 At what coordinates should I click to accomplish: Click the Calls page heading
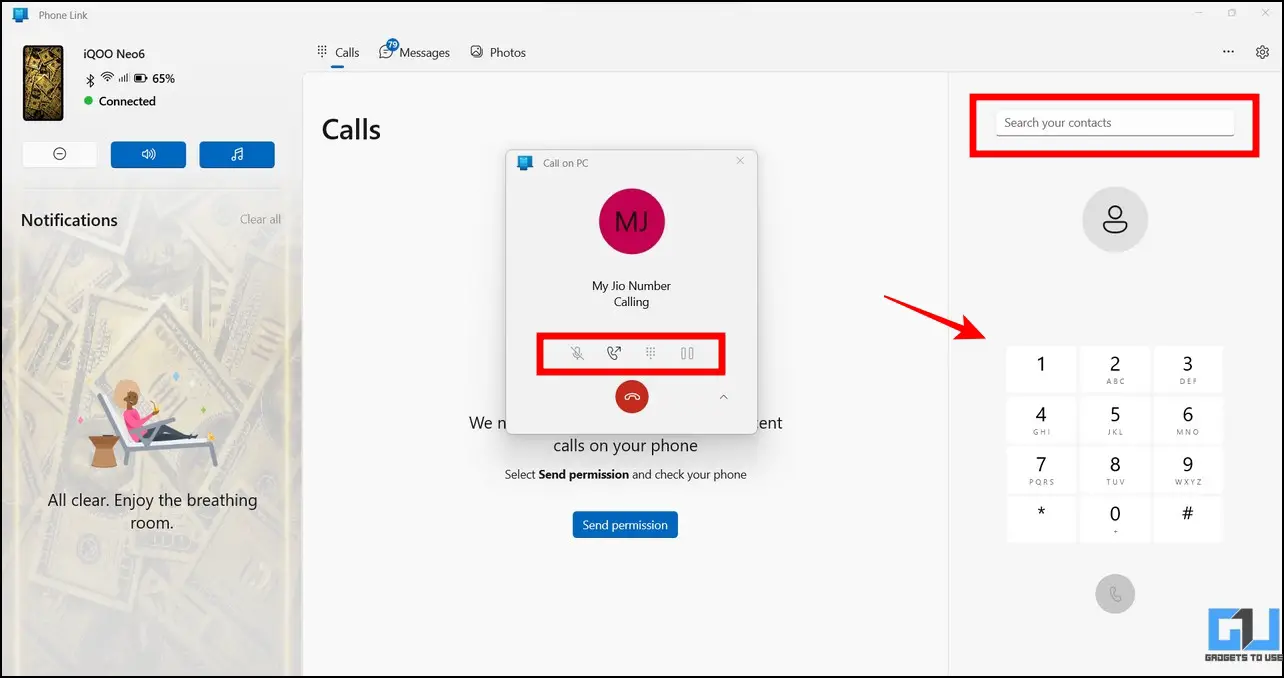pos(351,129)
